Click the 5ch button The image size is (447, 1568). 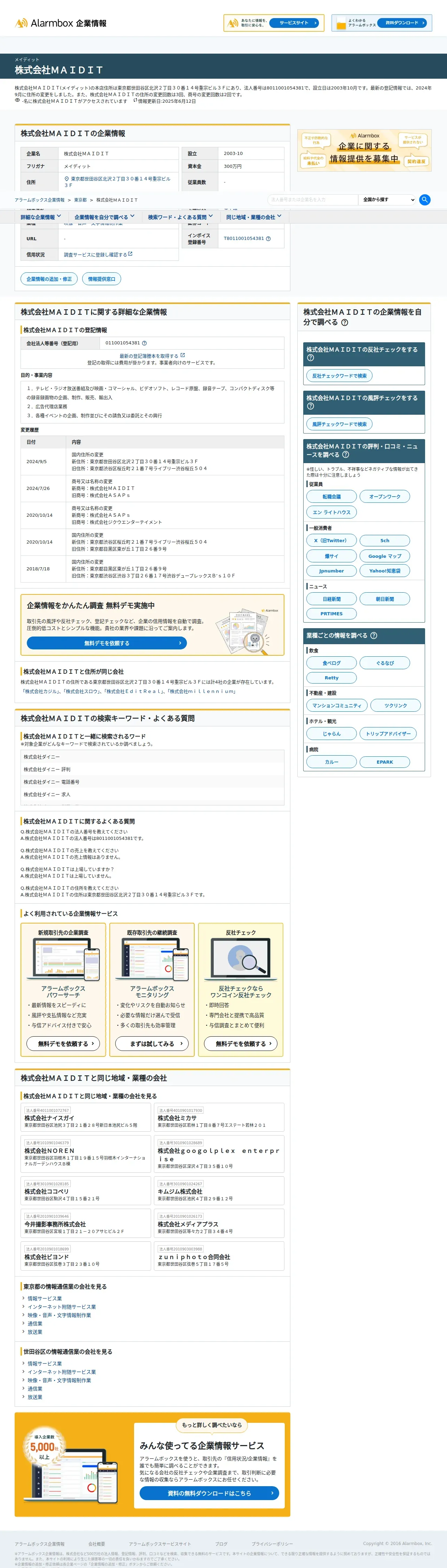(x=385, y=540)
